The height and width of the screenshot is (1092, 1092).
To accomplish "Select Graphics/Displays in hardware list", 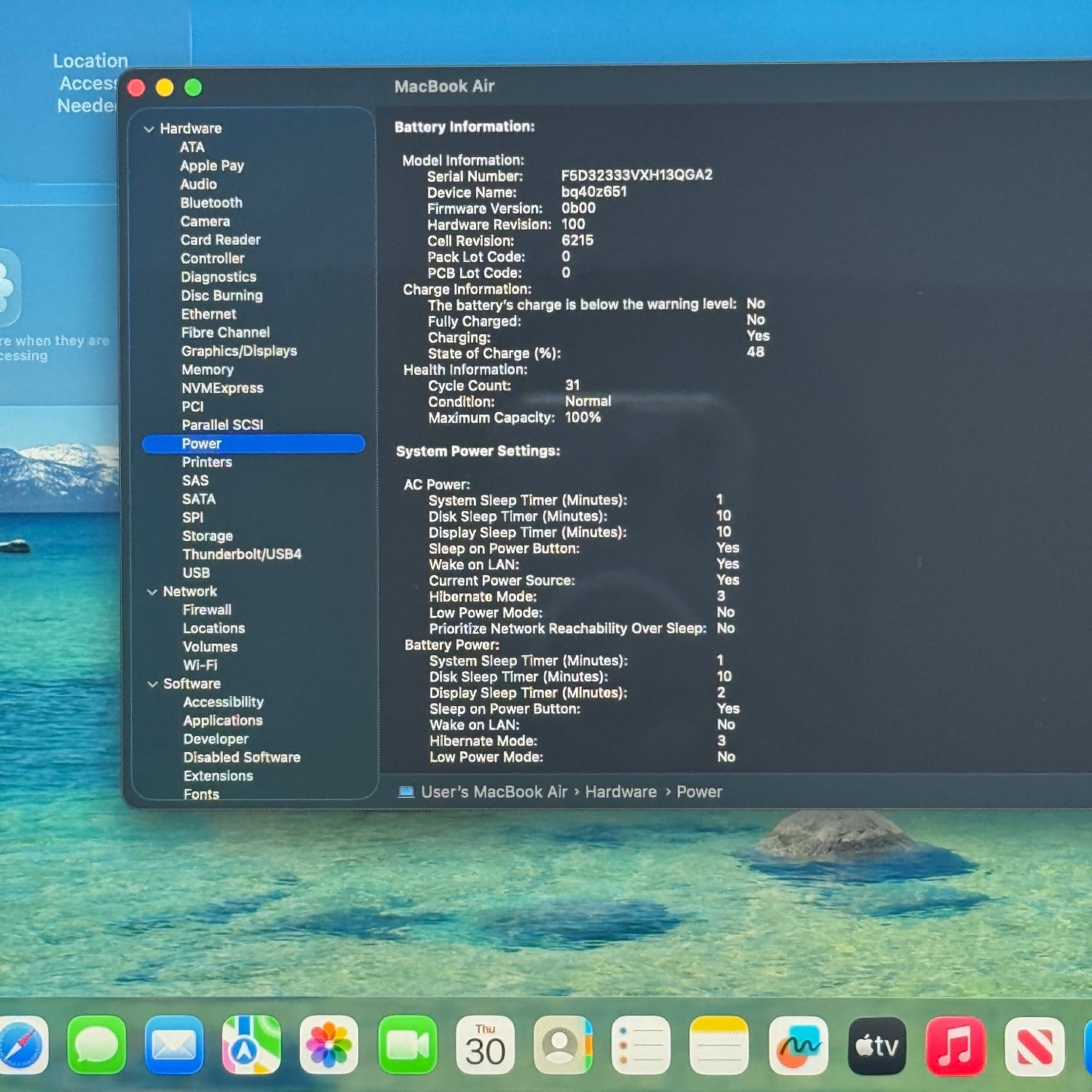I will click(239, 351).
